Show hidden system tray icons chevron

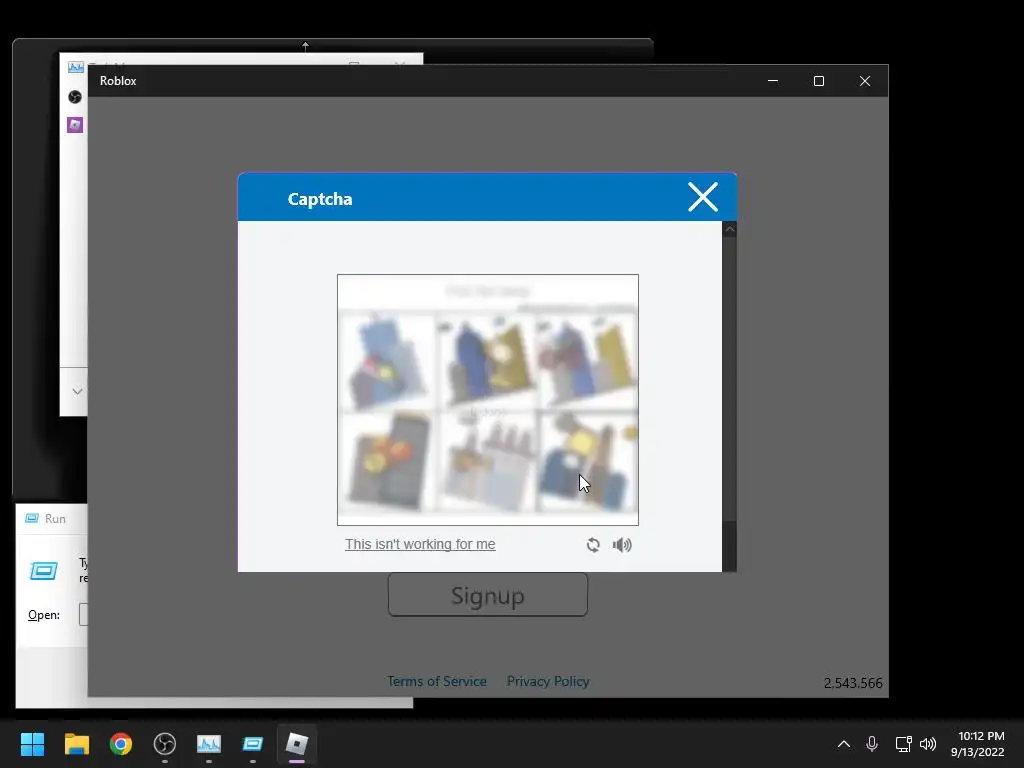[x=844, y=744]
